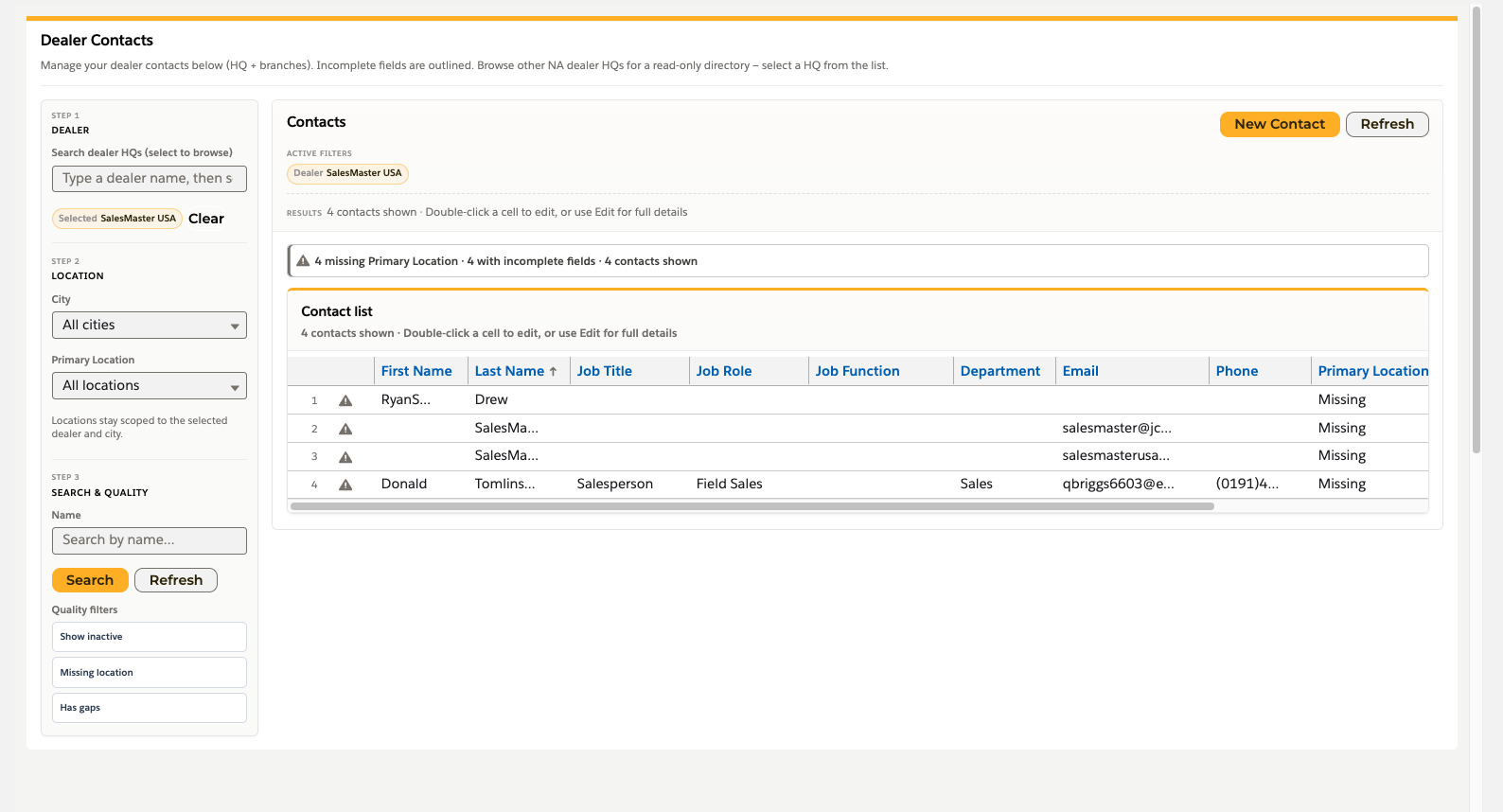
Task: Open the All locations dropdown
Action: (150, 386)
